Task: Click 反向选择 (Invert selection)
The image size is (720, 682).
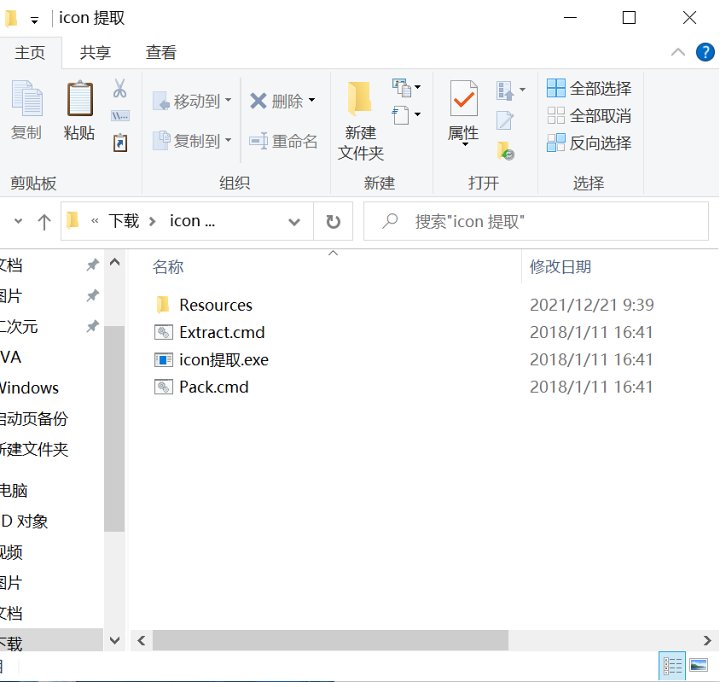Action: tap(589, 143)
